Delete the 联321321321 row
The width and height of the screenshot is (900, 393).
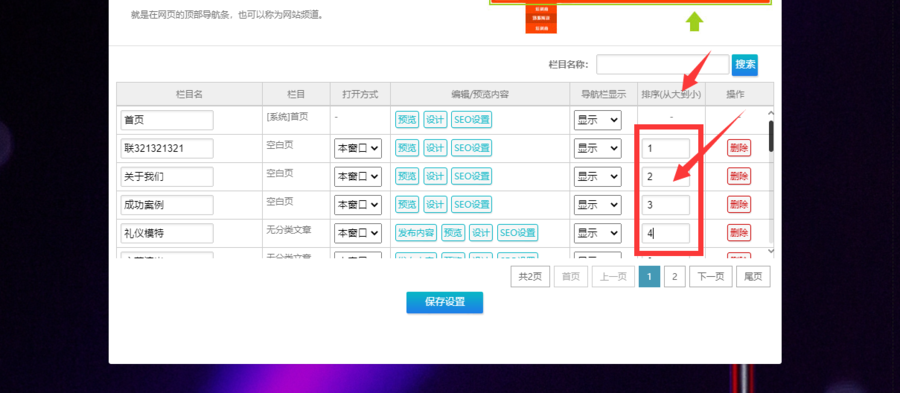pyautogui.click(x=739, y=148)
